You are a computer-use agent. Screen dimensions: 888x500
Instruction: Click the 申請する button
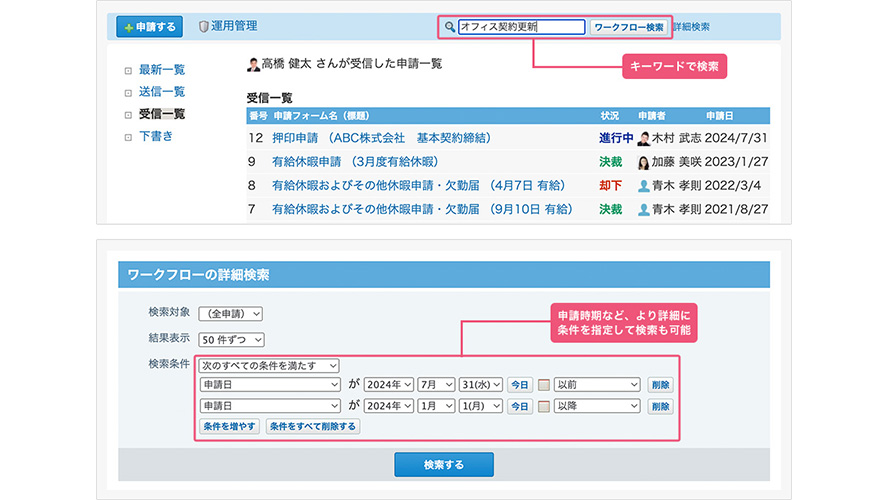pos(150,27)
